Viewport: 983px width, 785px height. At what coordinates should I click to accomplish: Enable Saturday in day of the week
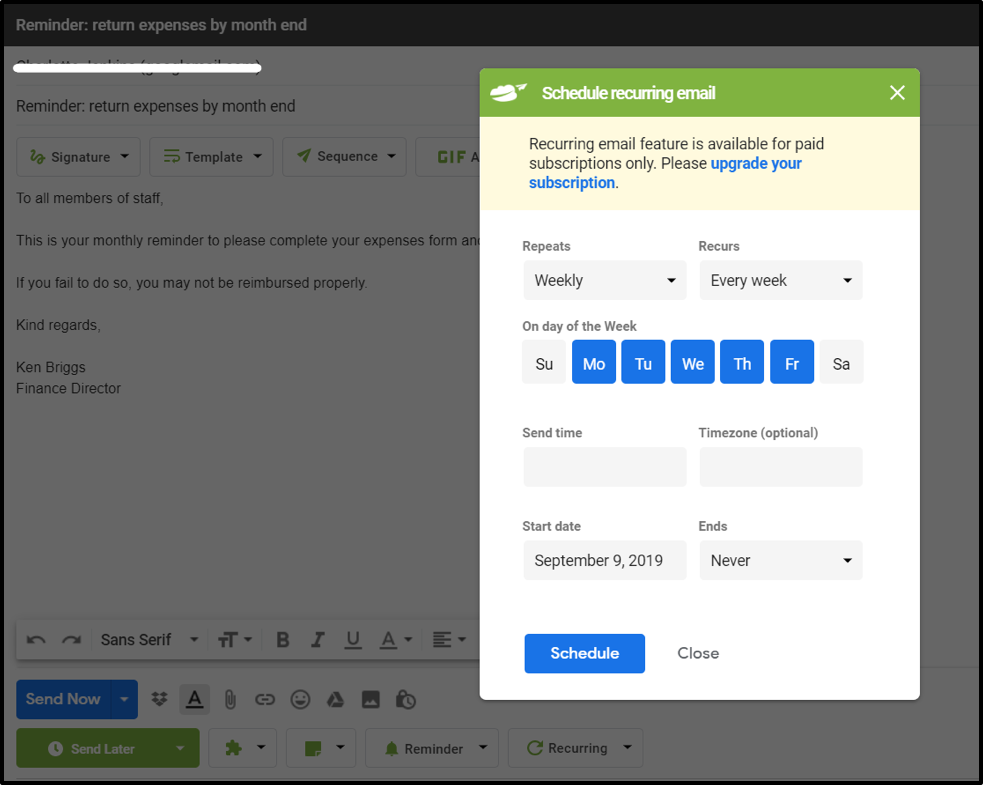point(841,363)
